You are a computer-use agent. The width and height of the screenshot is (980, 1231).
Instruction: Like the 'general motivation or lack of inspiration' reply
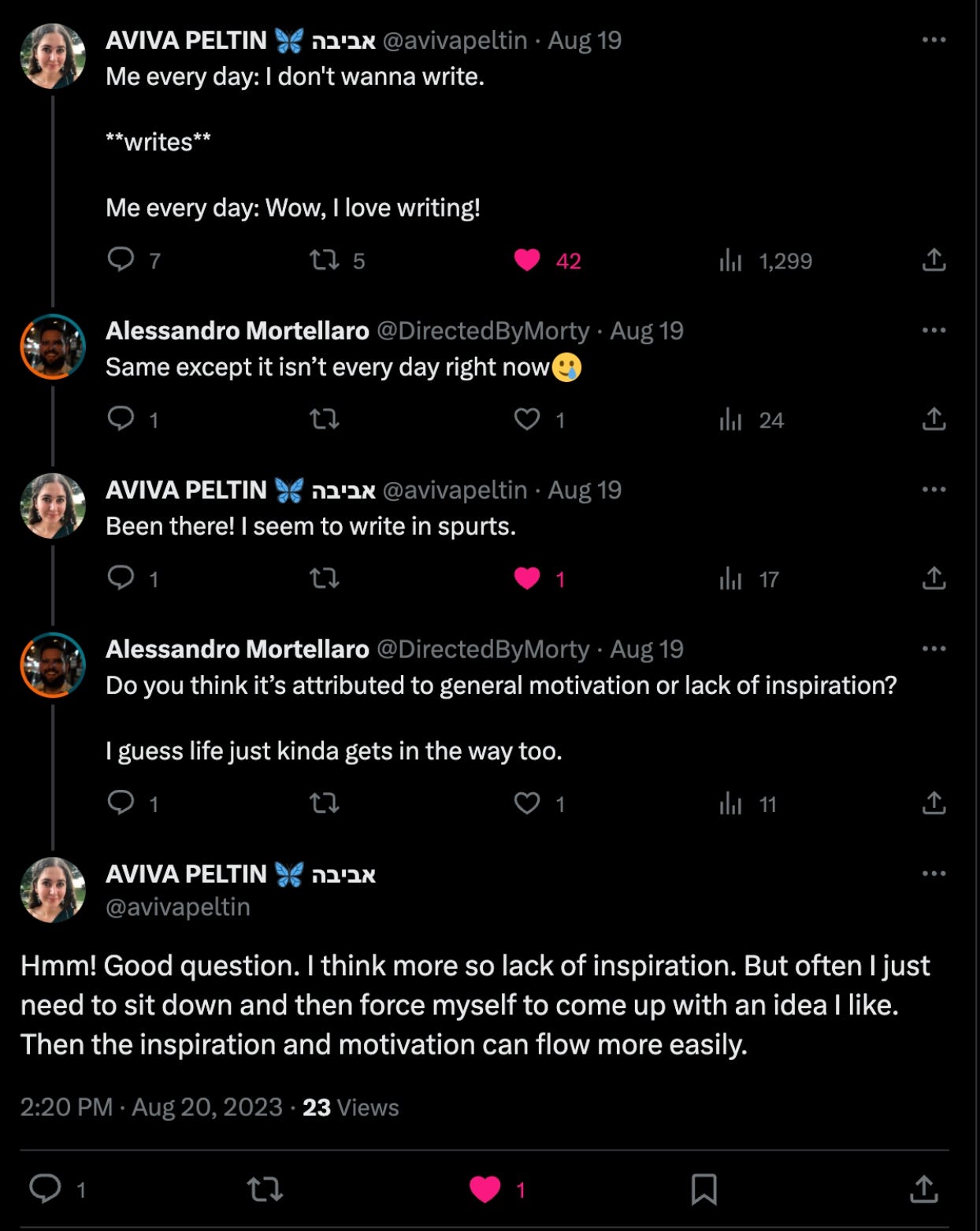pyautogui.click(x=527, y=803)
